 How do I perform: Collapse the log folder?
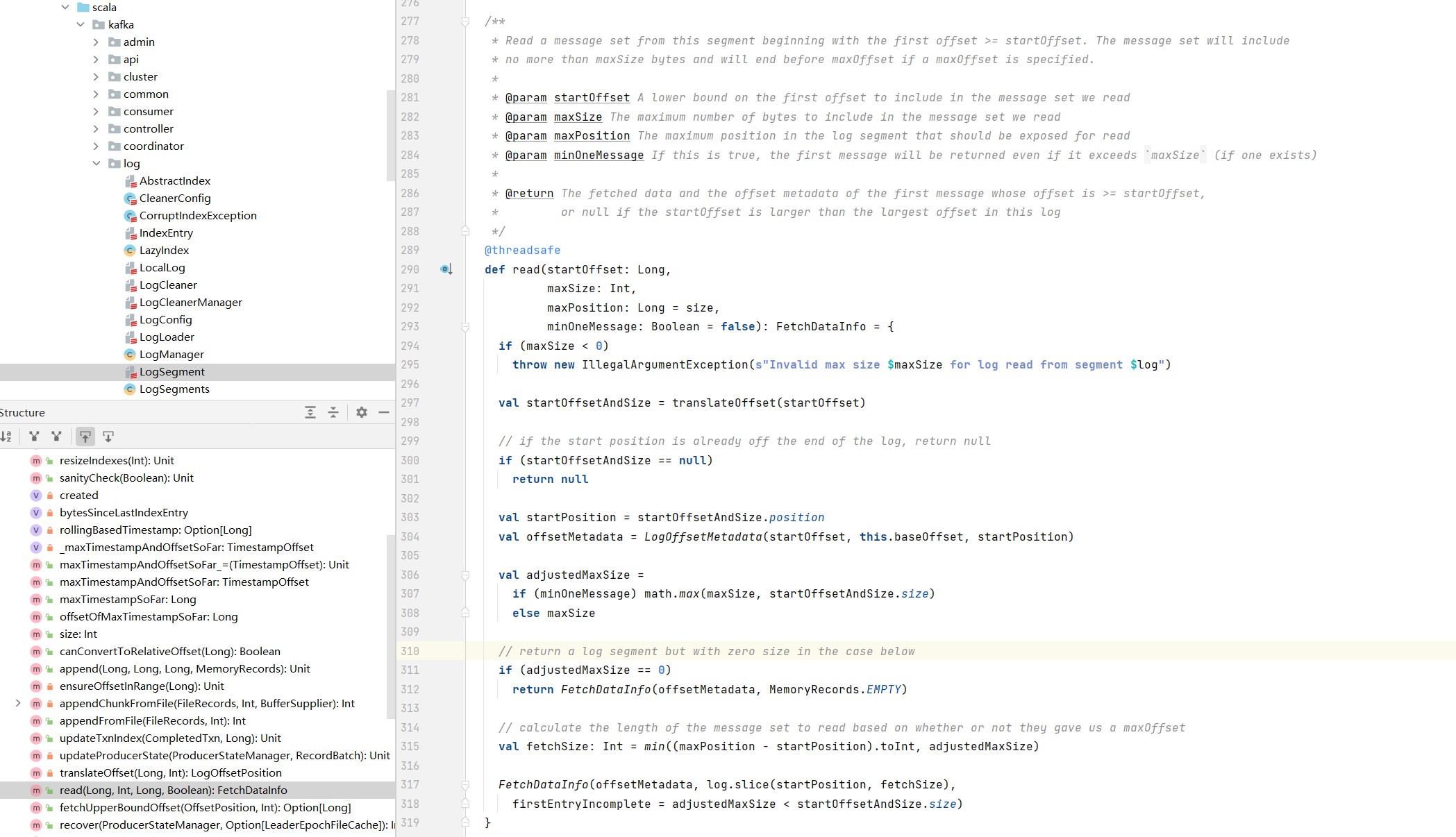click(96, 164)
